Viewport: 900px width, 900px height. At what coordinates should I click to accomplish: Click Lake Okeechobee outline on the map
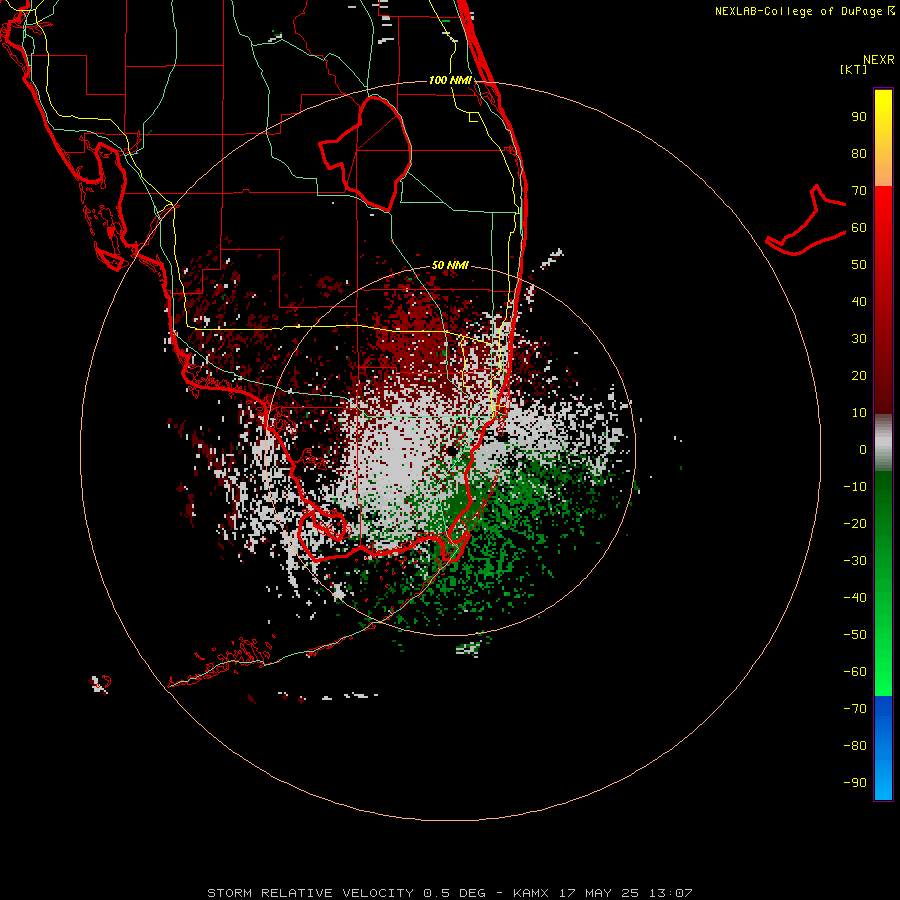point(366,153)
